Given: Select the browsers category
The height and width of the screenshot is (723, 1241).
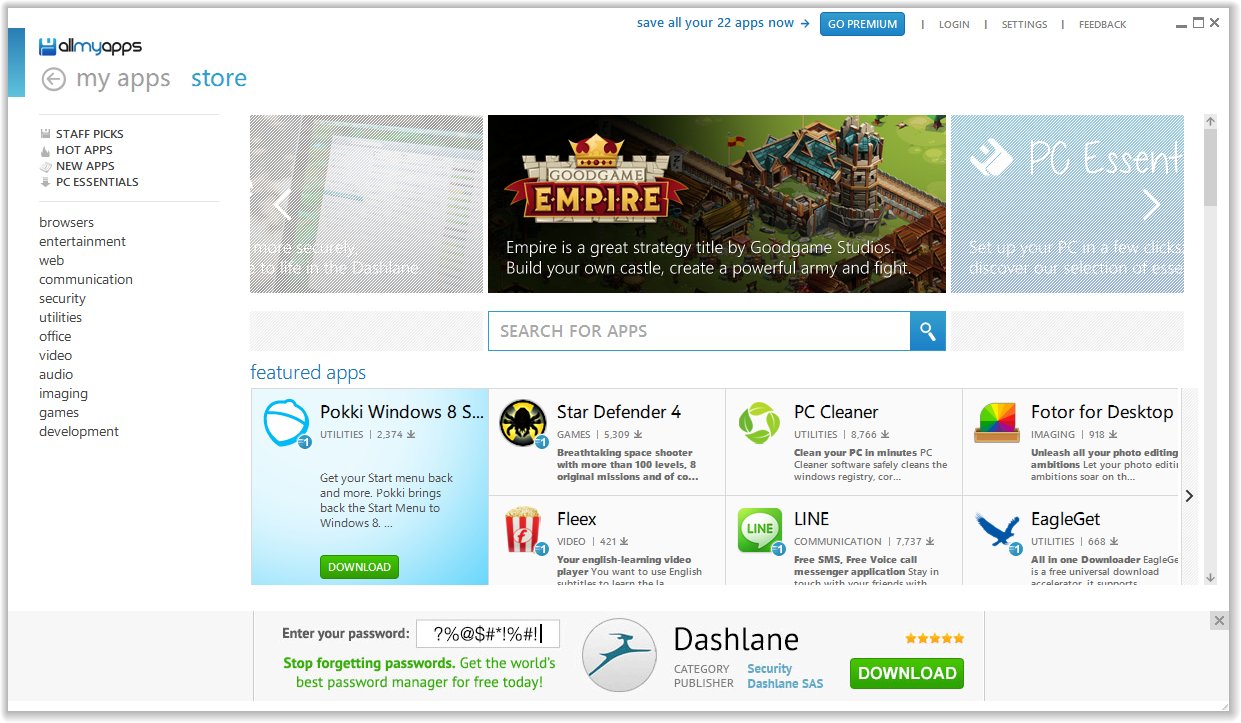Looking at the screenshot, I should (66, 222).
